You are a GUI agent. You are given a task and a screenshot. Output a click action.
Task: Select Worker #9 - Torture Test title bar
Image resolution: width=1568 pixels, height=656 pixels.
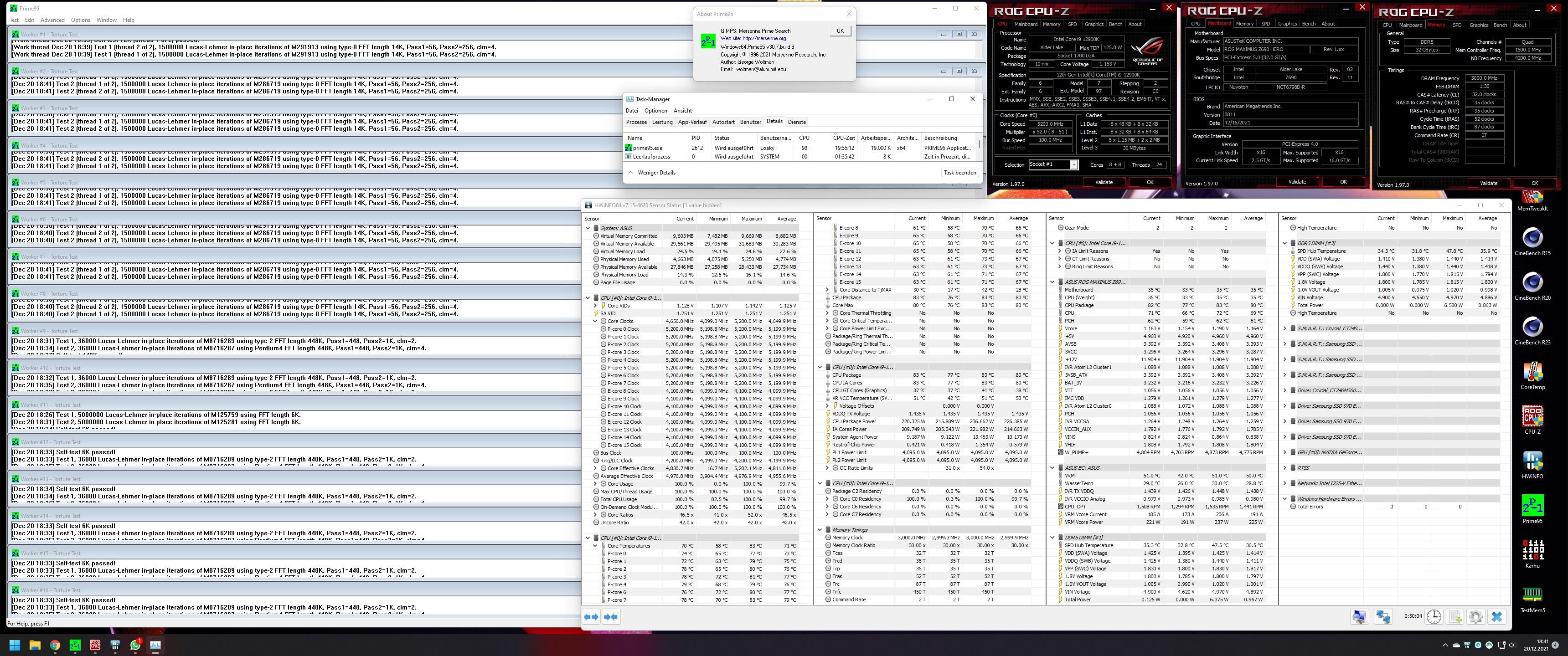pyautogui.click(x=294, y=331)
